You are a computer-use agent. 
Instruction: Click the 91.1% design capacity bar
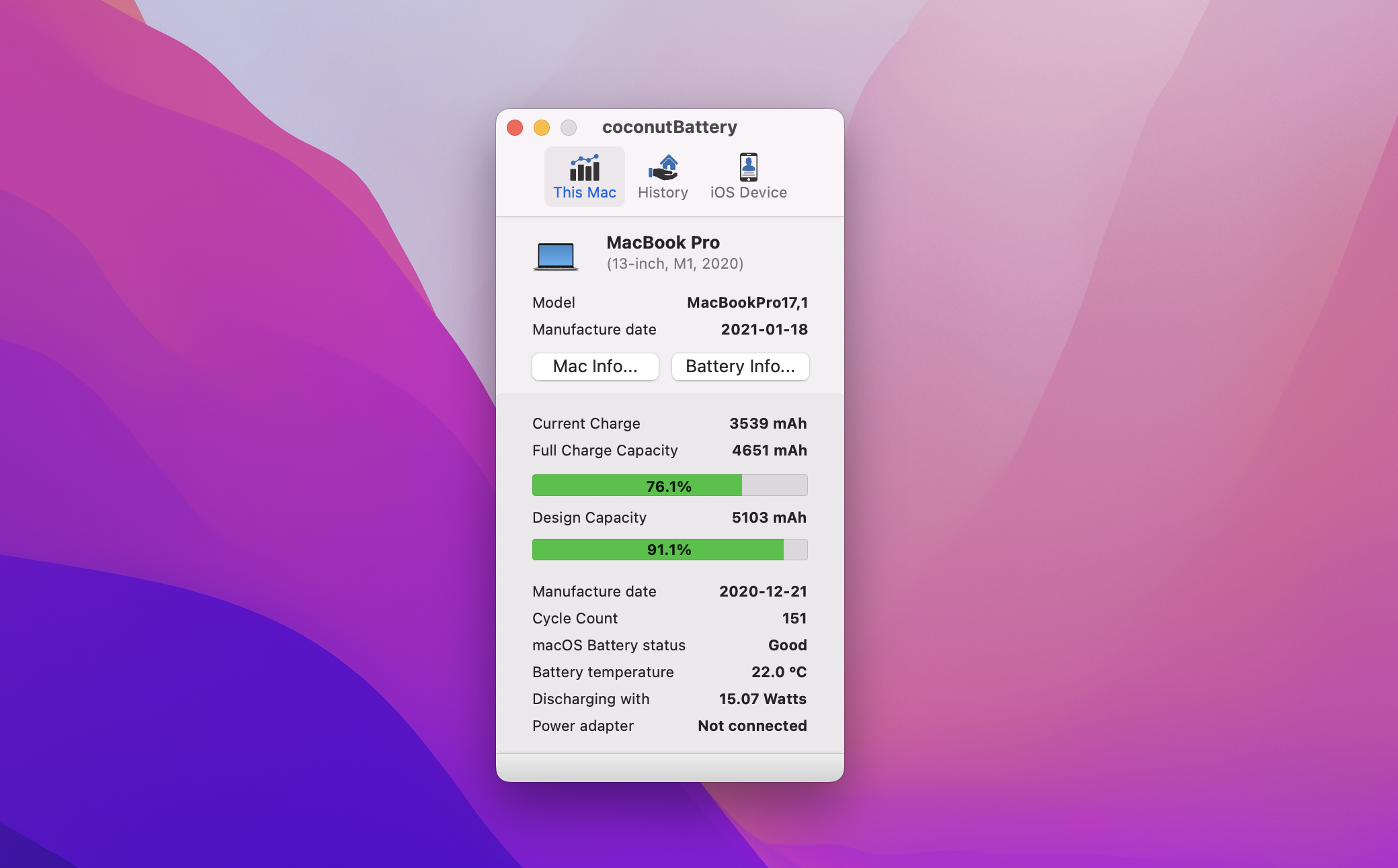pos(669,550)
